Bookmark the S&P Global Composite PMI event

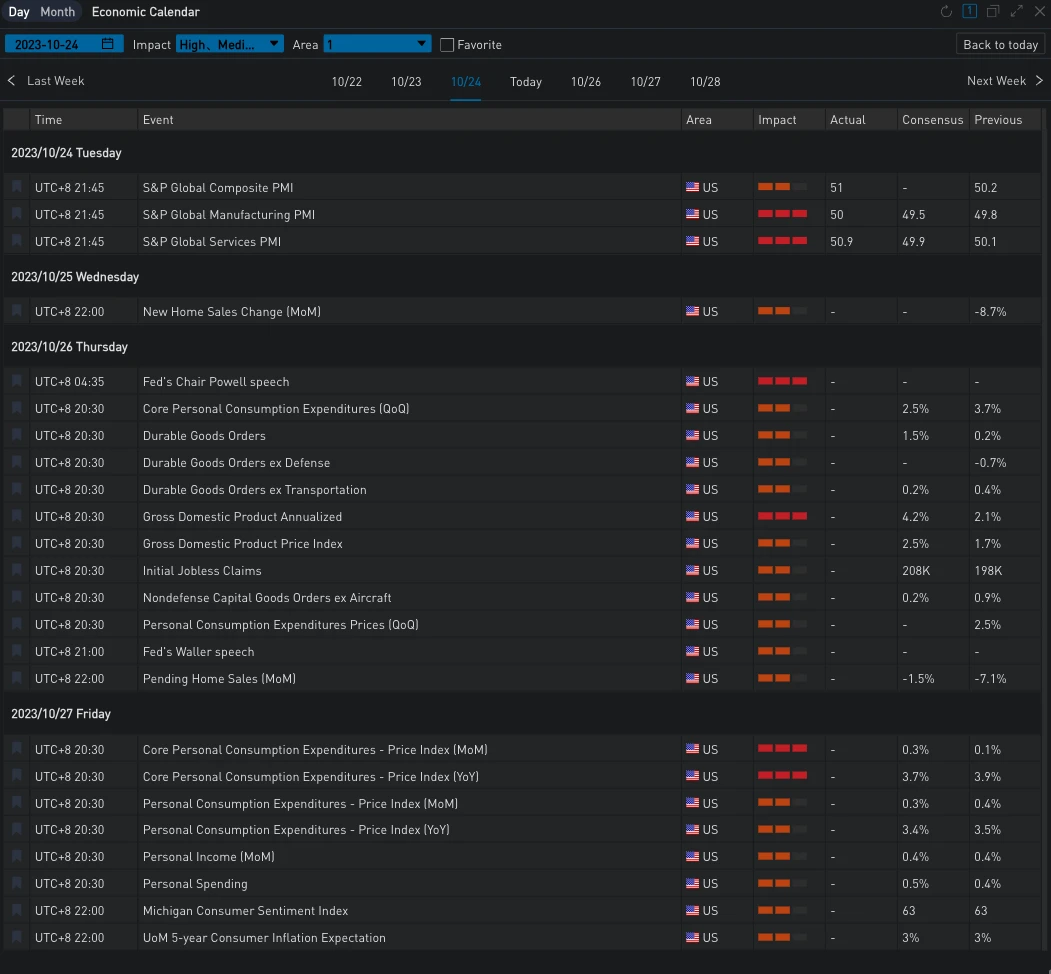tap(17, 187)
